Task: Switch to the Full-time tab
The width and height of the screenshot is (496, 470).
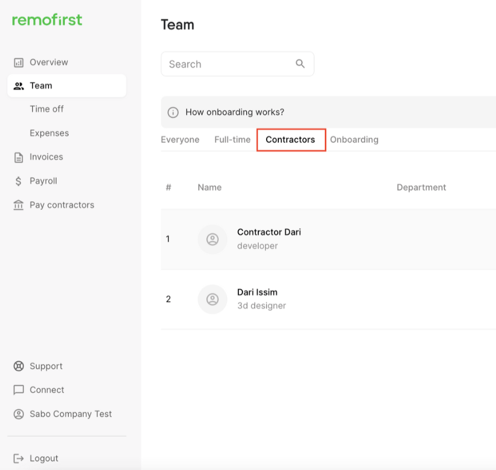Action: [232, 140]
